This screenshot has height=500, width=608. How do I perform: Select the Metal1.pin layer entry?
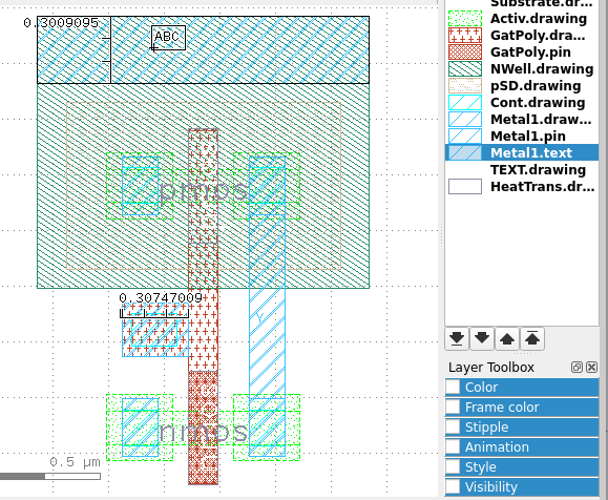pos(527,136)
